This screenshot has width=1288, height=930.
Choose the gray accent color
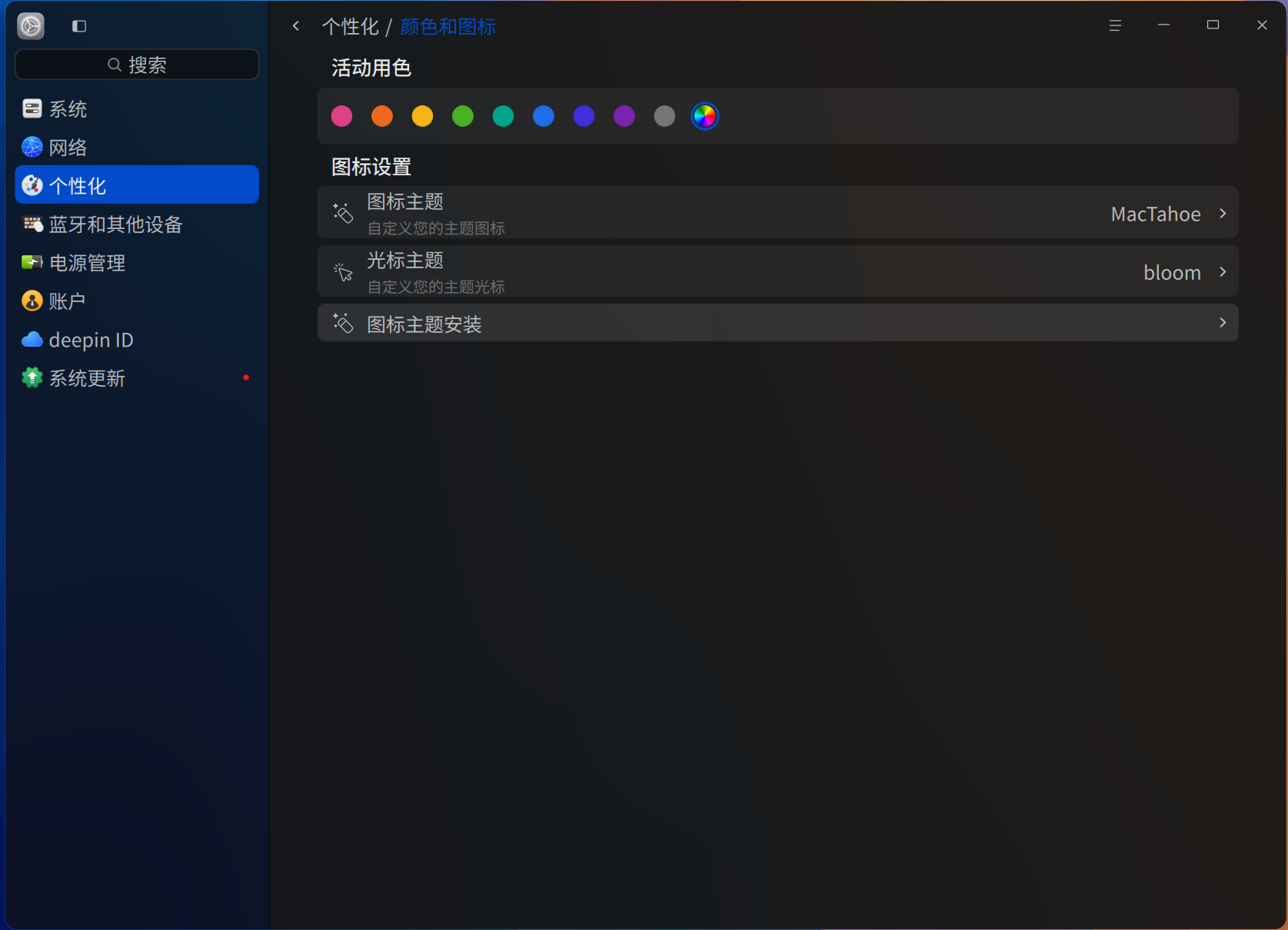coord(664,116)
